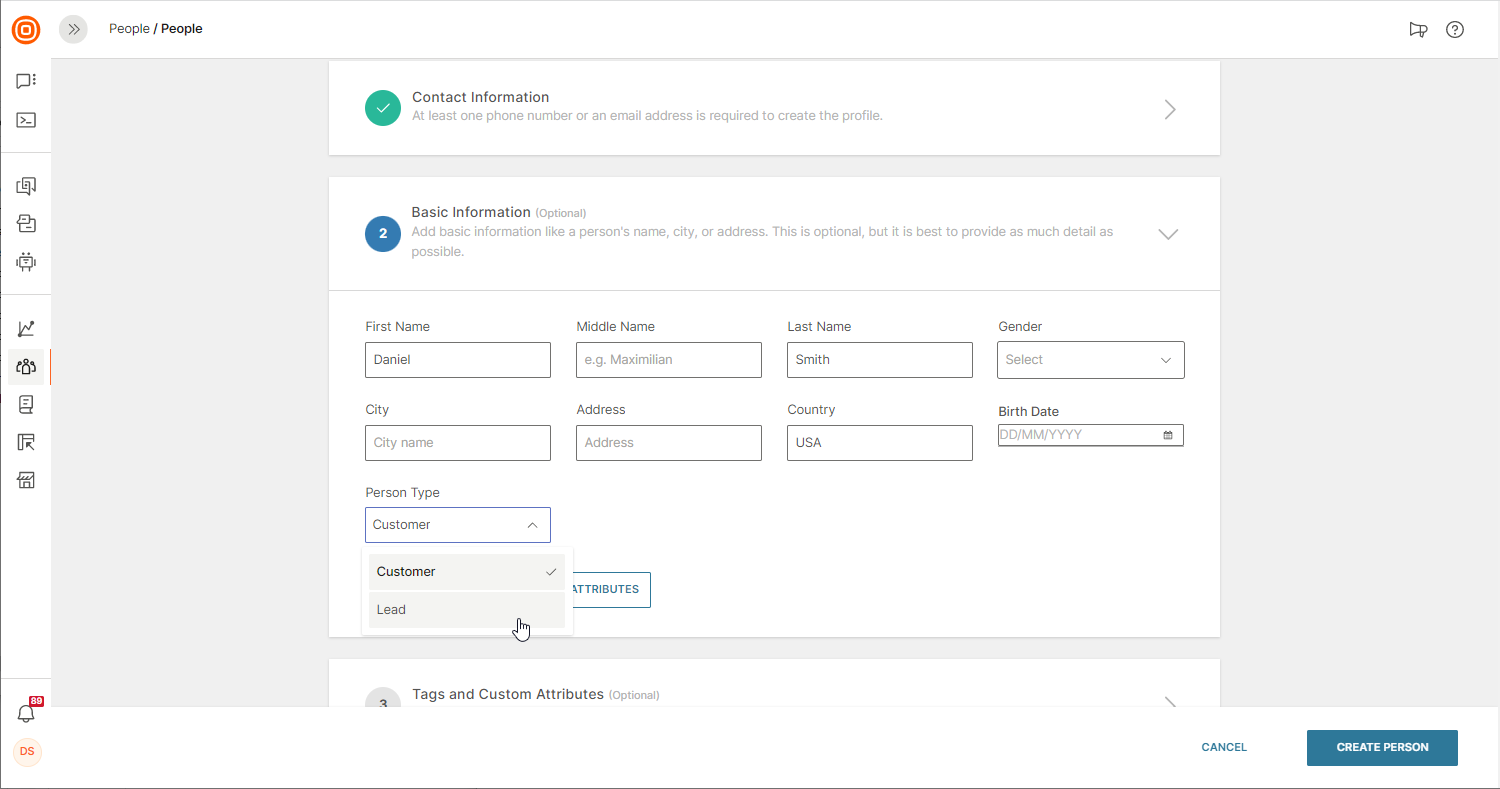Click the calendar icon in Birth Date
The image size is (1500, 789).
tap(1168, 435)
